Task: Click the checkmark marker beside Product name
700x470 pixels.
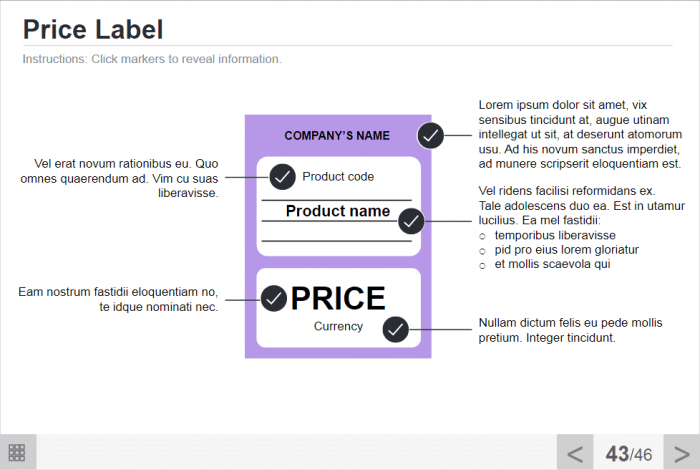Action: (411, 221)
